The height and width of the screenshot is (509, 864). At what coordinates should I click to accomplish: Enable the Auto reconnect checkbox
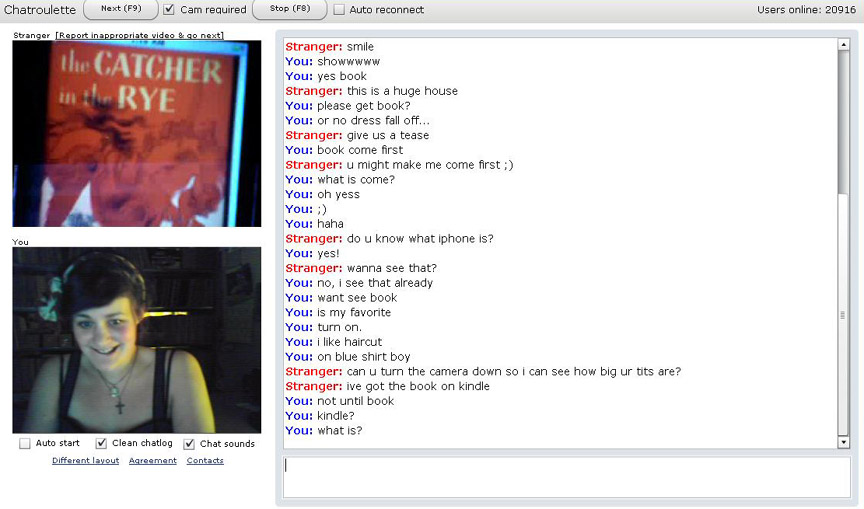coord(339,10)
